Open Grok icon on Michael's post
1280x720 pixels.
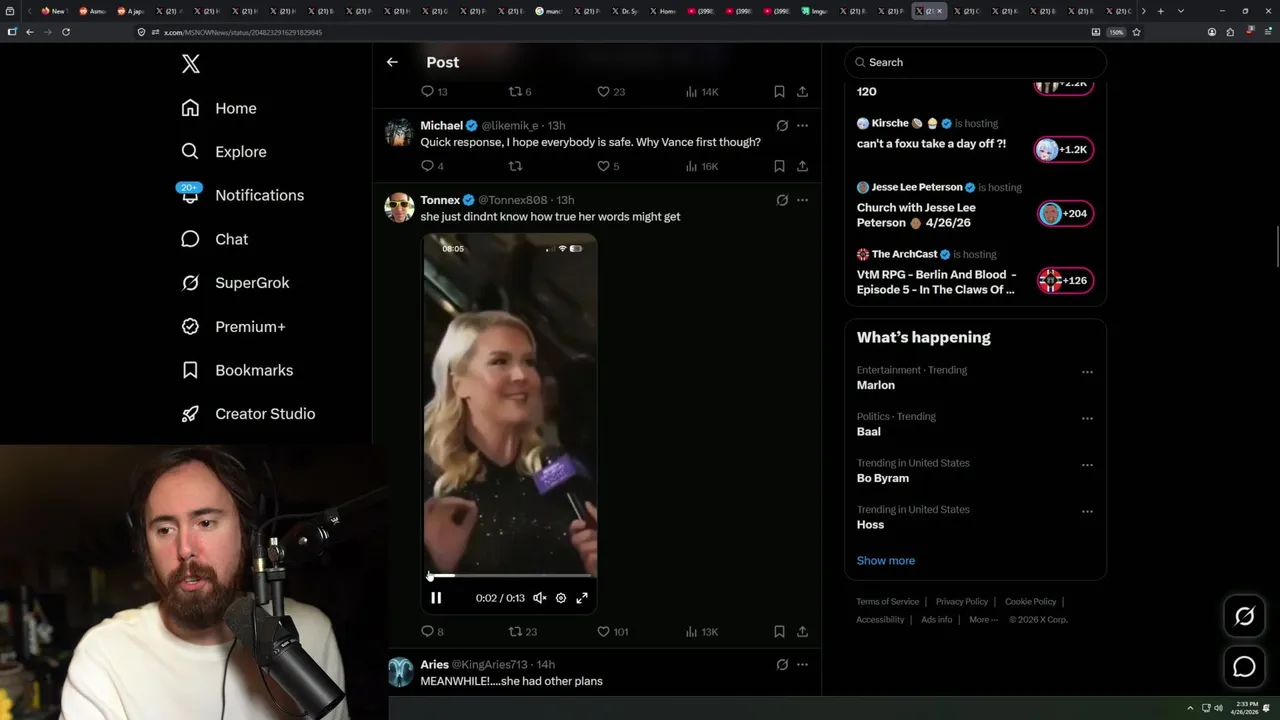tap(782, 126)
